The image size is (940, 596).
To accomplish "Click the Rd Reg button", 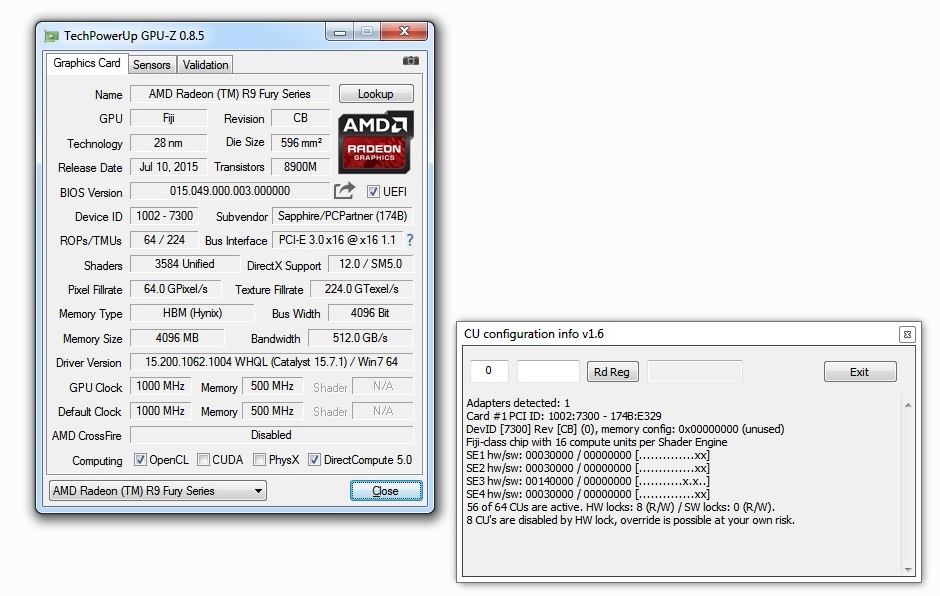I will [612, 372].
